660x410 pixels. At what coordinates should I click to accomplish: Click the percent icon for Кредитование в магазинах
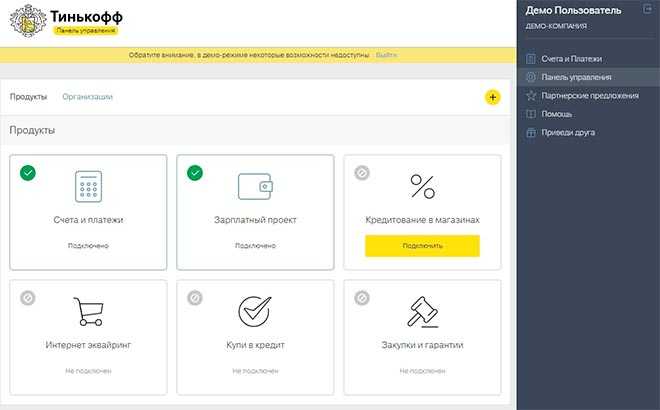pyautogui.click(x=423, y=186)
